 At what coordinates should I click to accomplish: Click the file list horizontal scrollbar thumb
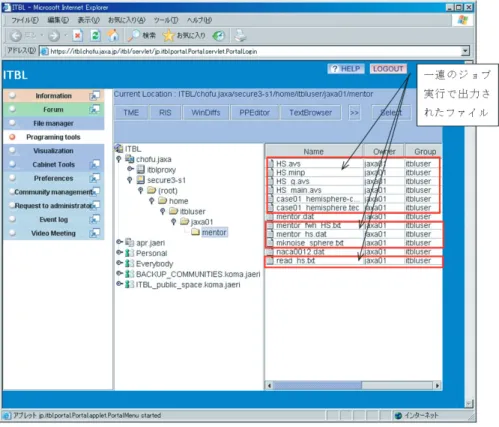tap(317, 385)
